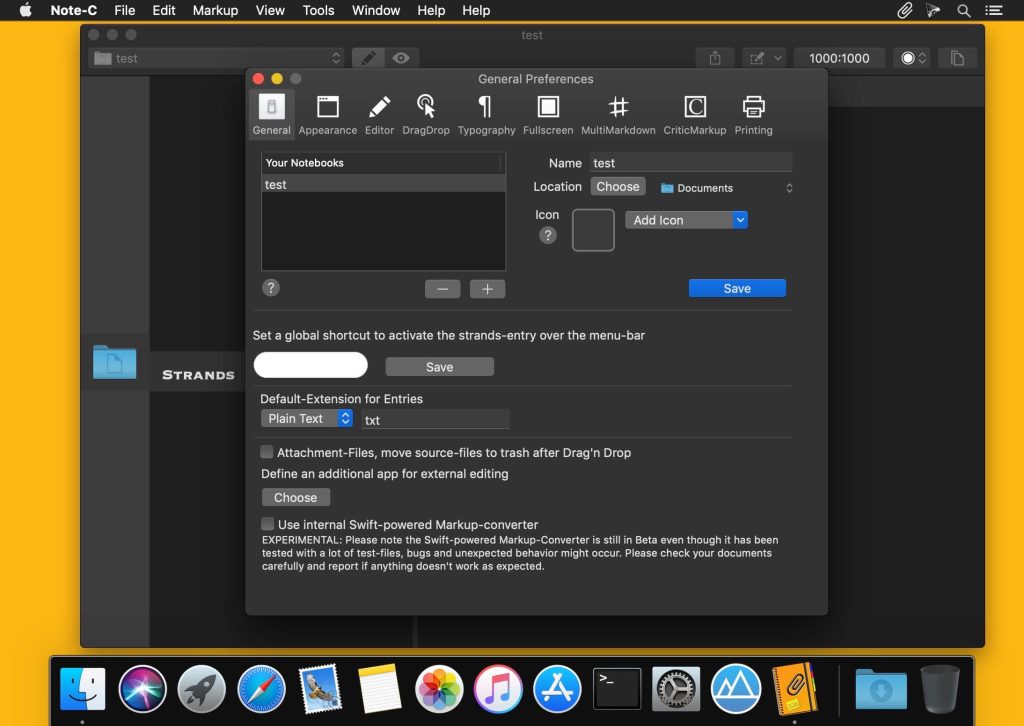This screenshot has width=1024, height=726.
Task: Open MultiMarkdown preferences pane
Action: pyautogui.click(x=618, y=115)
